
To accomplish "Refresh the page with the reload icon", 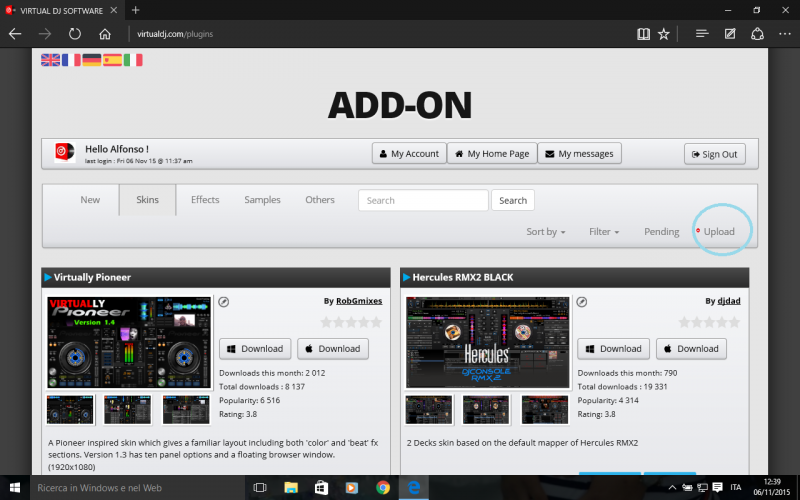I will [75, 34].
